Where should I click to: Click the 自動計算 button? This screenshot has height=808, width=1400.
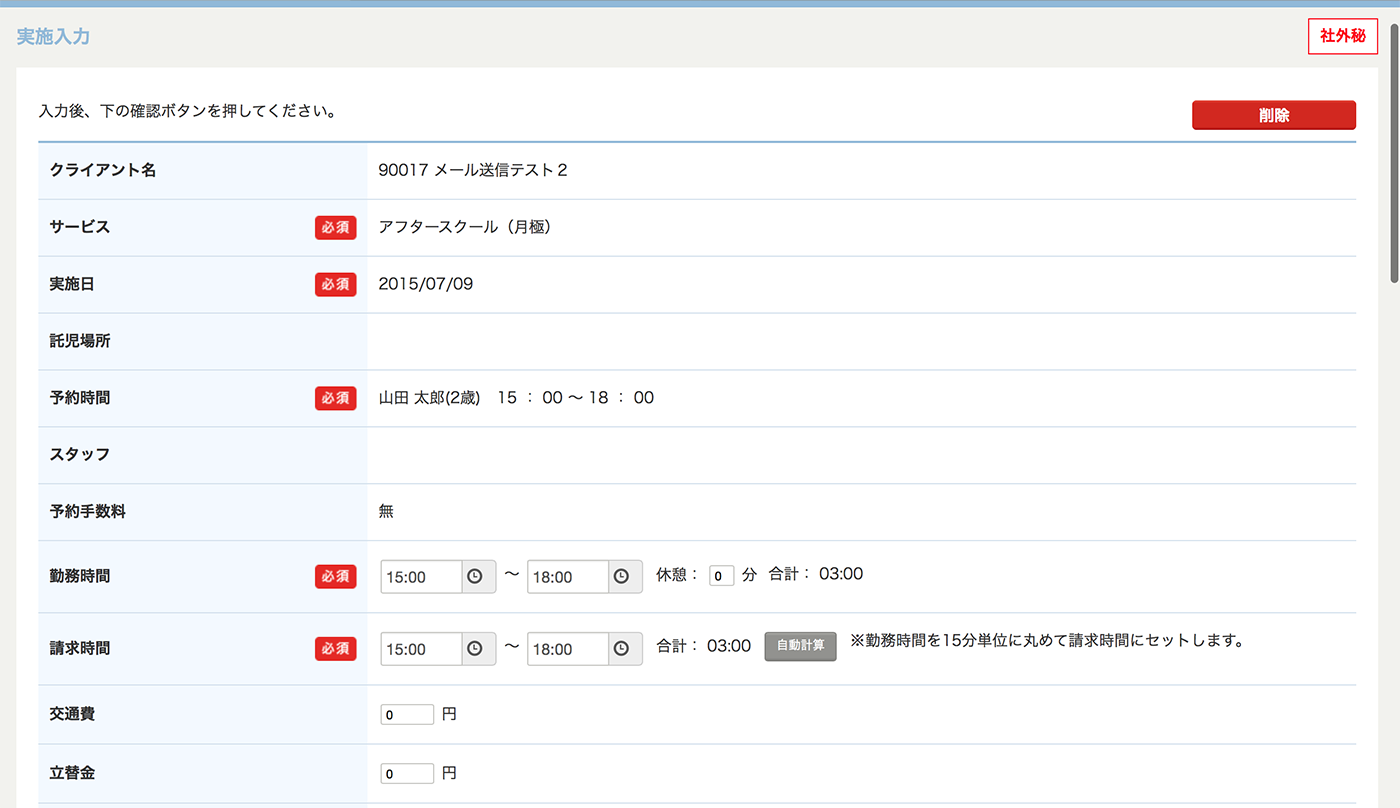pos(800,646)
